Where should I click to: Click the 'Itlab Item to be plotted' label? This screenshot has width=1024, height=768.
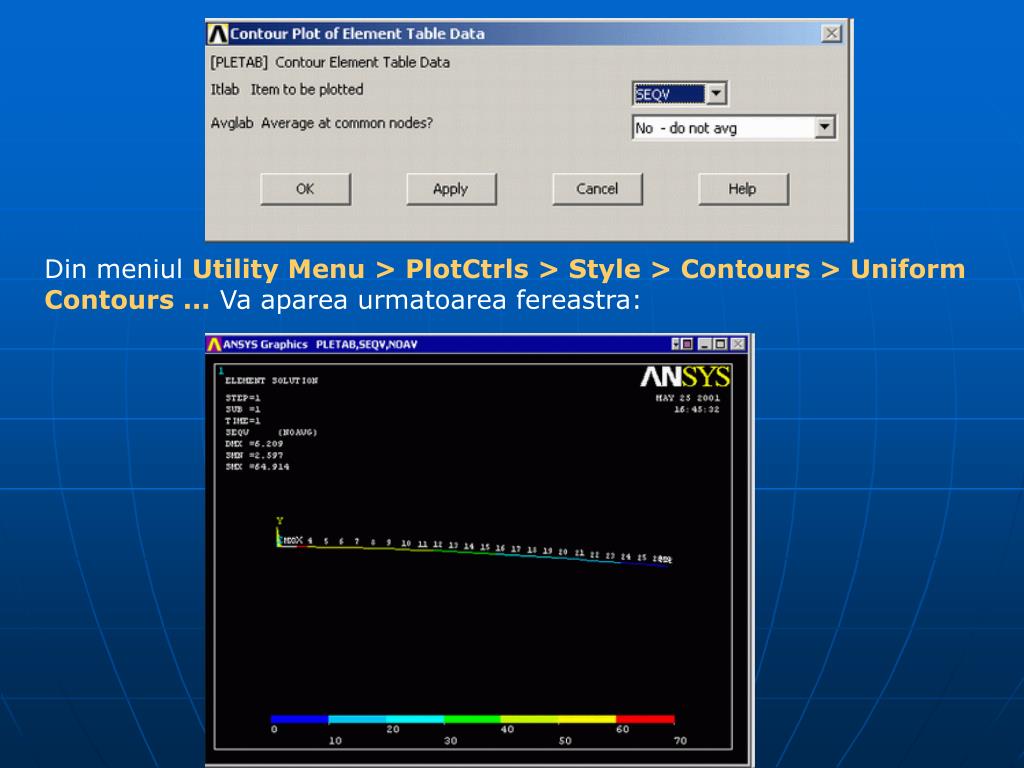(287, 89)
